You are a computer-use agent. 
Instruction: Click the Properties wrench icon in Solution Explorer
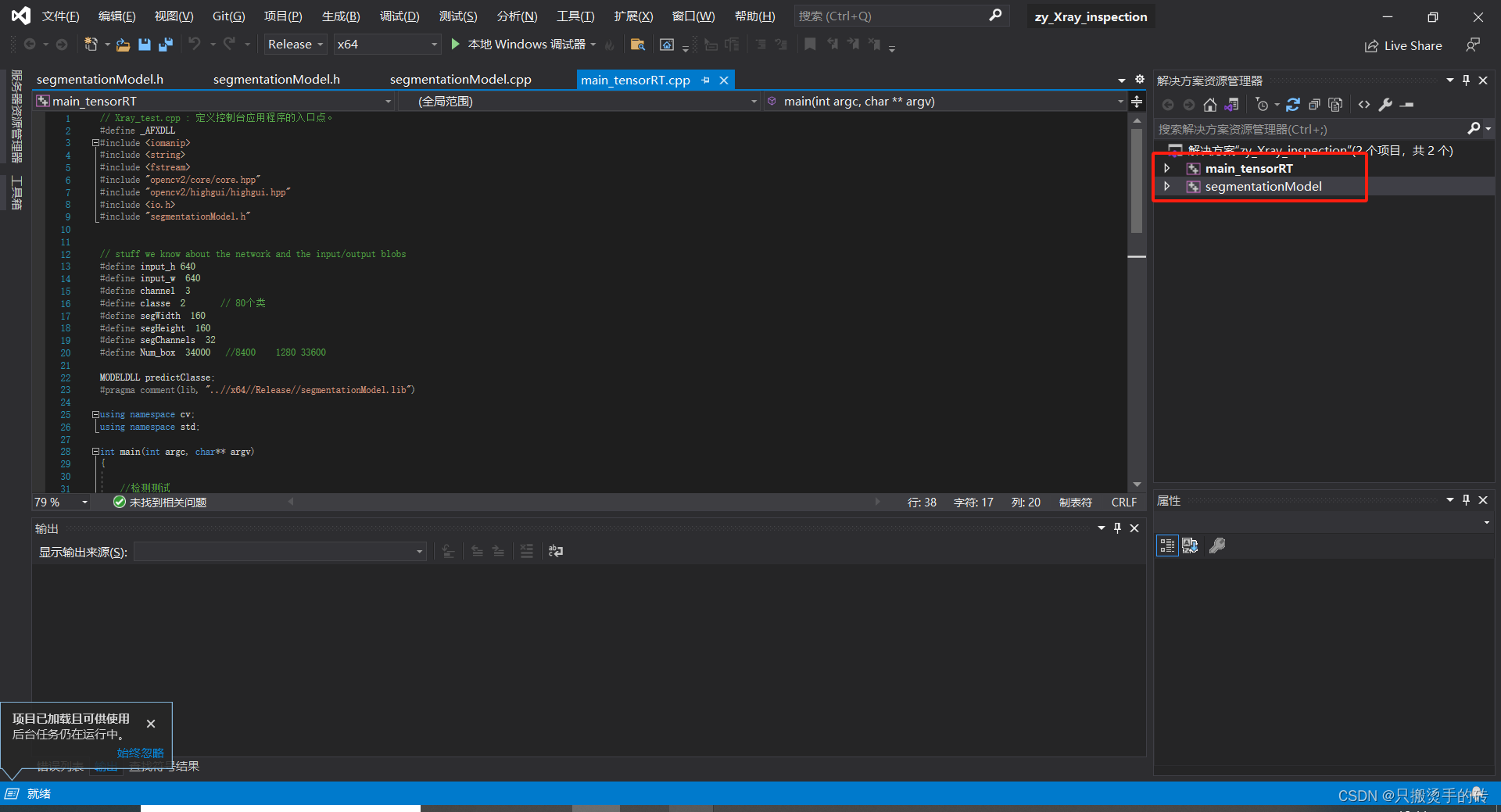(x=1385, y=105)
